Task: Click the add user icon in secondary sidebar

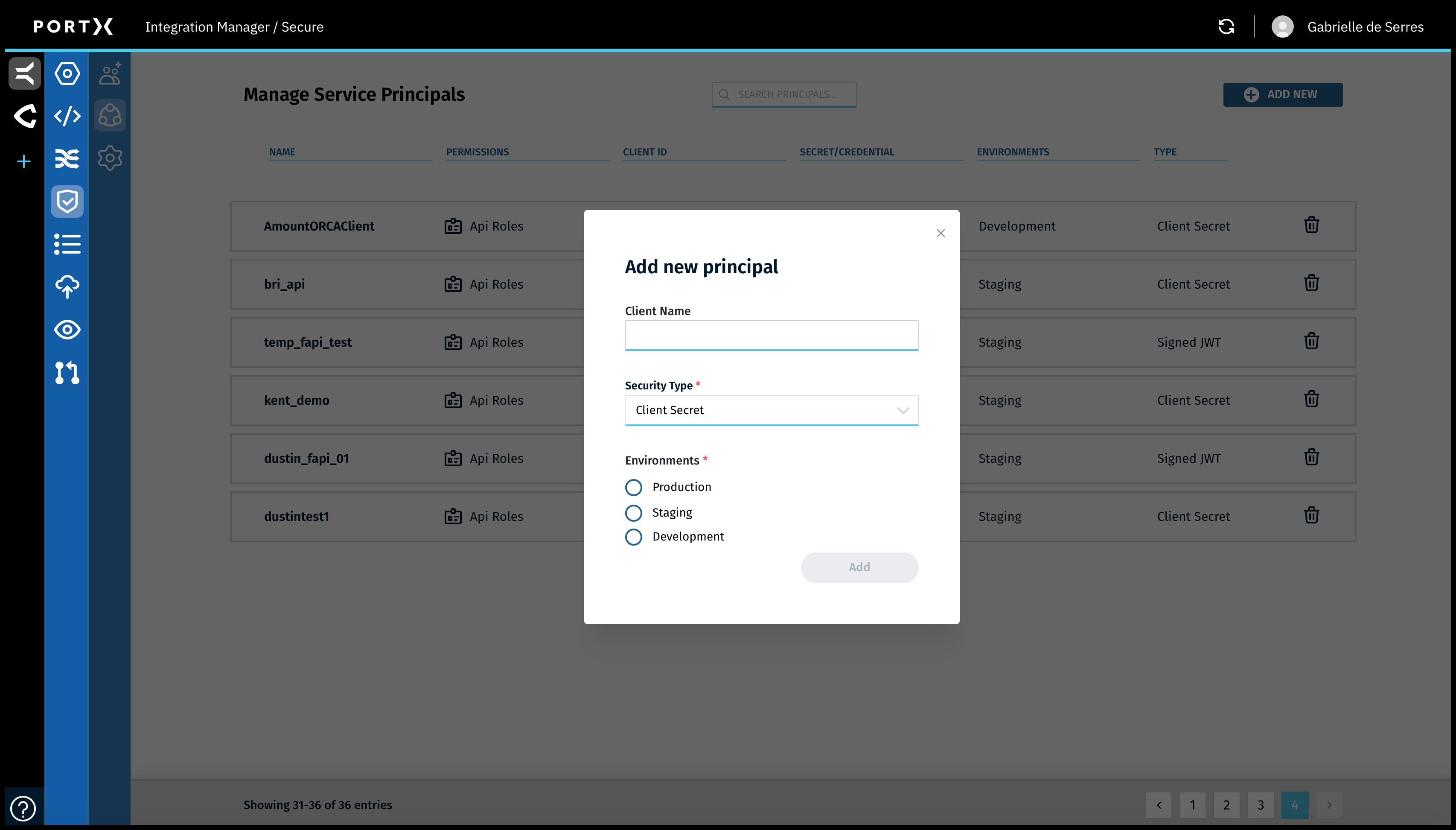Action: click(x=109, y=73)
